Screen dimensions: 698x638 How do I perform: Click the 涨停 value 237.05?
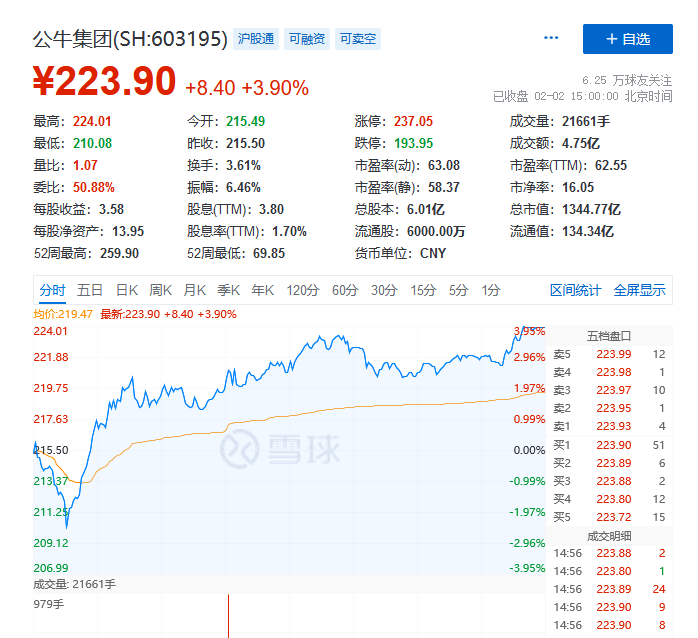tap(413, 121)
